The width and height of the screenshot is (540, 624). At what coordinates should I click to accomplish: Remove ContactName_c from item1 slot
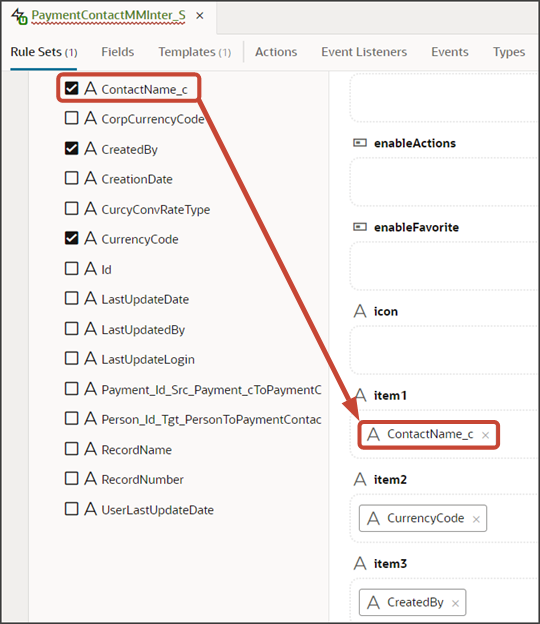485,435
